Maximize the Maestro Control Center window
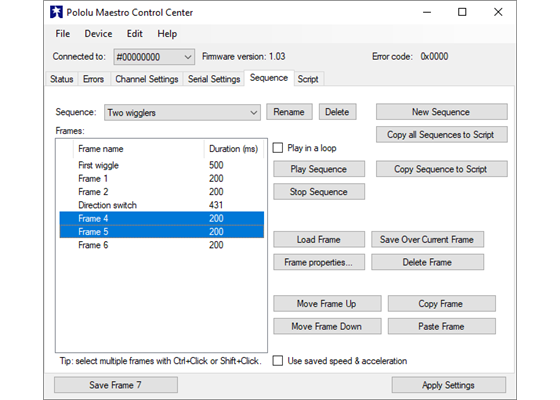 pyautogui.click(x=462, y=12)
